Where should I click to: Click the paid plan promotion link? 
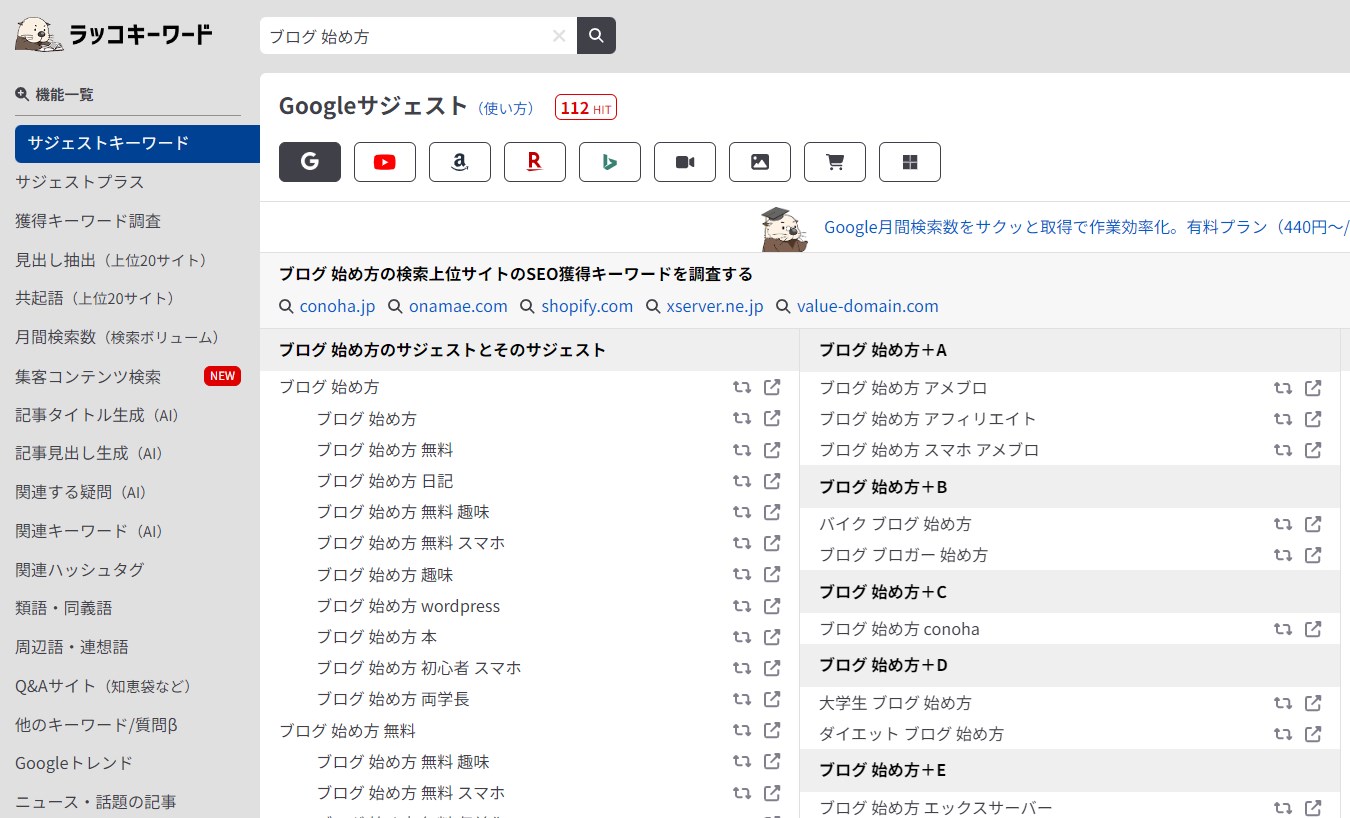1086,227
